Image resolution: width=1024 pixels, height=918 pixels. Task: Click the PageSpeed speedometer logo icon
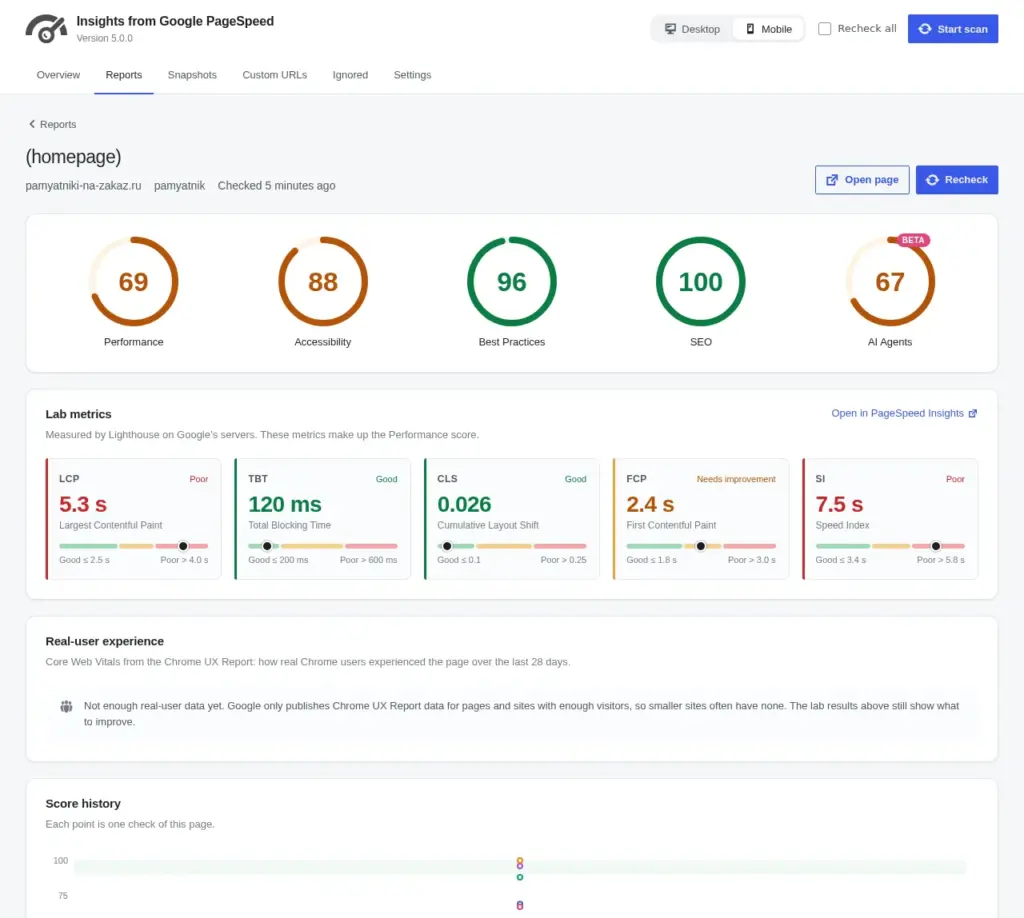pyautogui.click(x=46, y=29)
